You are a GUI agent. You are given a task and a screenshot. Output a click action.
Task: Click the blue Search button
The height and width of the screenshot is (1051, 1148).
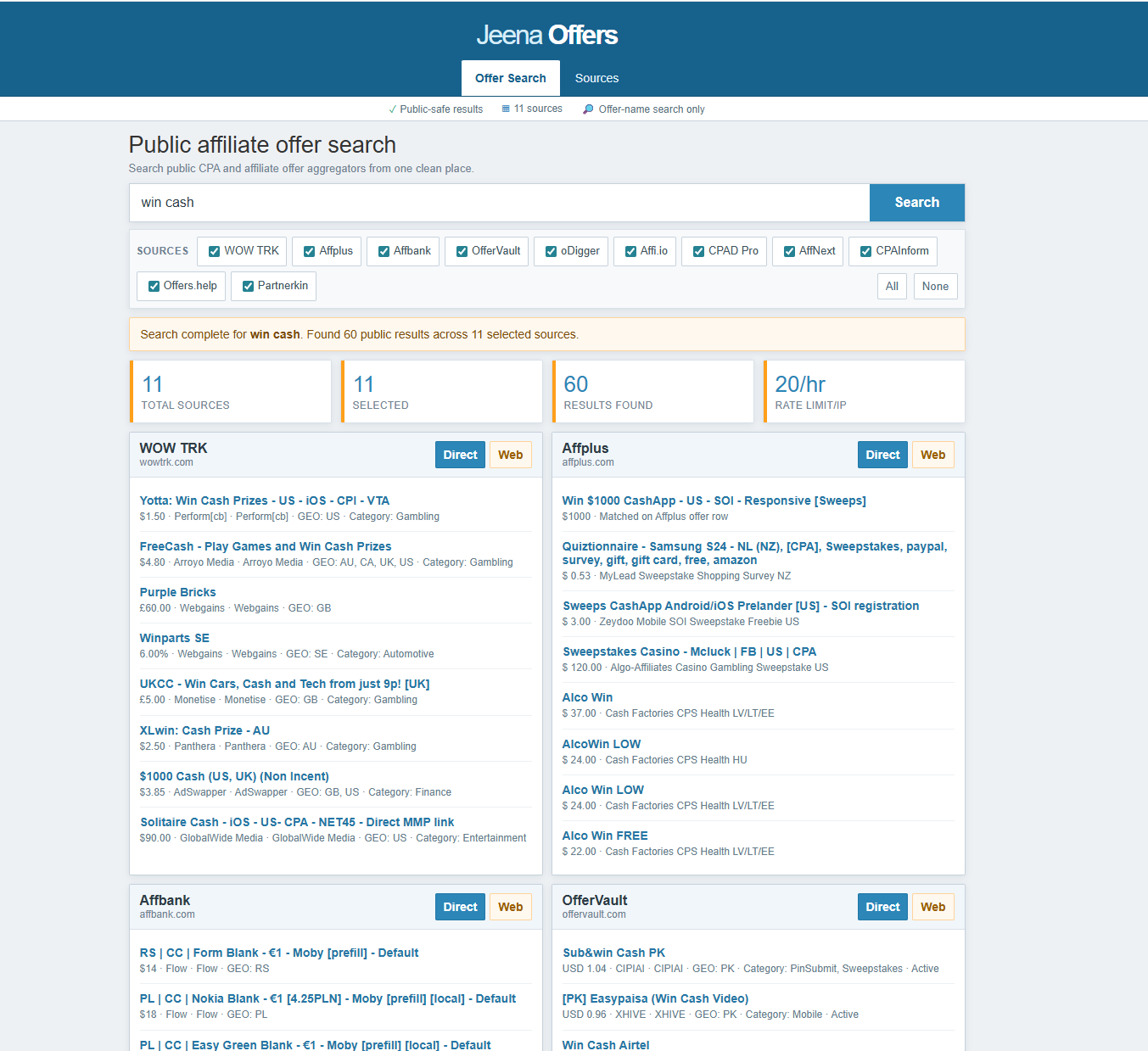point(917,203)
